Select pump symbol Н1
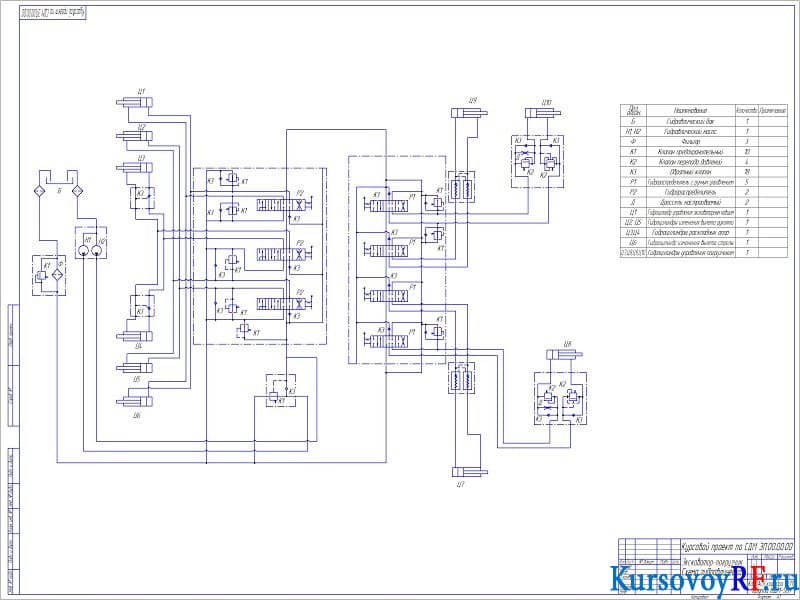 tap(84, 250)
